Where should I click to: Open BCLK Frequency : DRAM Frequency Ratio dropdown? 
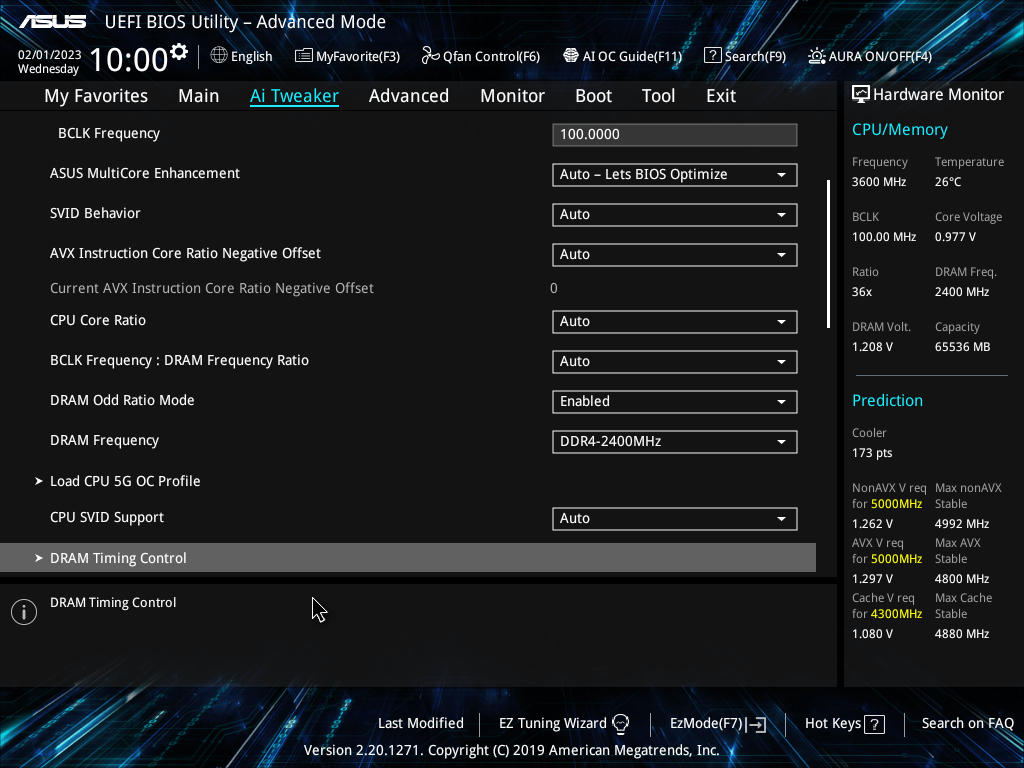pyautogui.click(x=675, y=361)
